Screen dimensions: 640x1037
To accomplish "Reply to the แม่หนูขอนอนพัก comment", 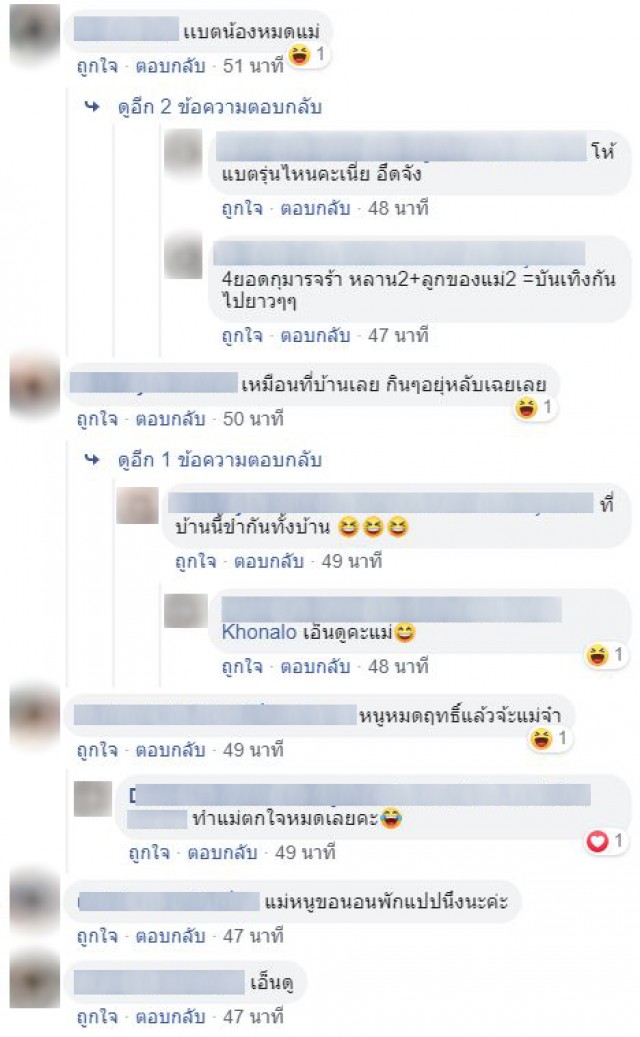I will 171,936.
